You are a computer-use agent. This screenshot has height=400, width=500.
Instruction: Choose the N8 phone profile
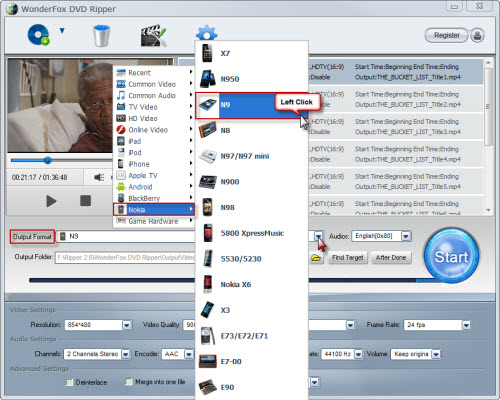(251, 130)
